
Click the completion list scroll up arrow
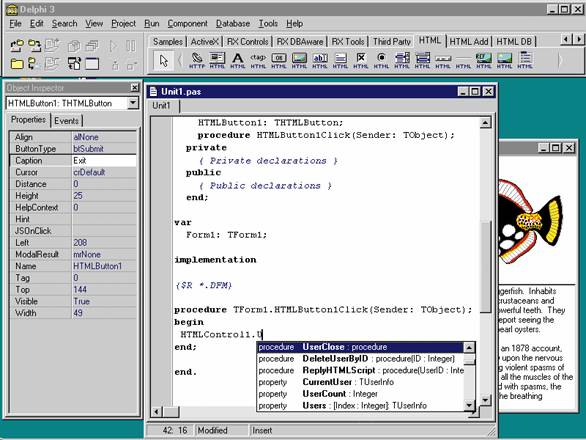pos(469,347)
